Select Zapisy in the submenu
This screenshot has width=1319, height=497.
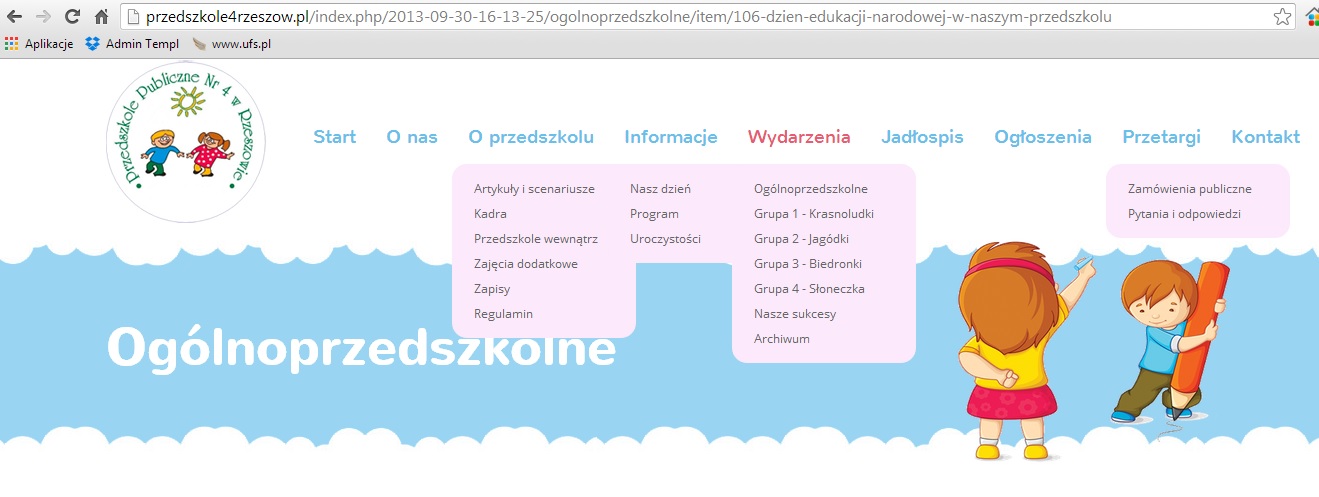pos(492,289)
